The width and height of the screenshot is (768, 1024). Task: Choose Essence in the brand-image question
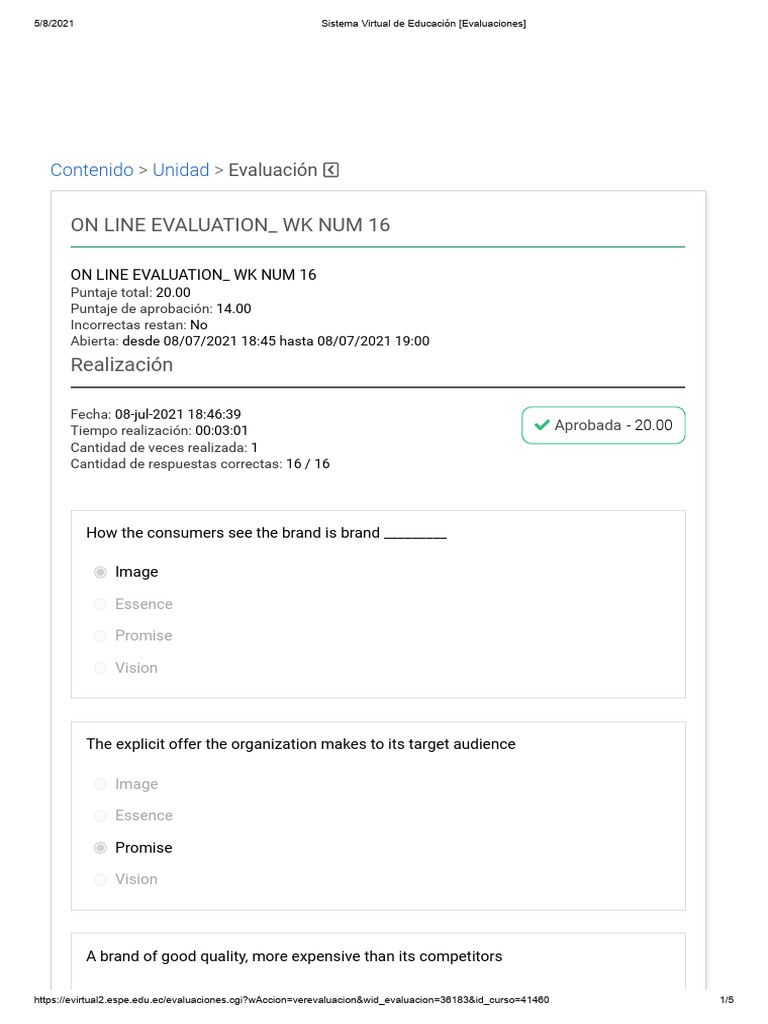pos(100,604)
